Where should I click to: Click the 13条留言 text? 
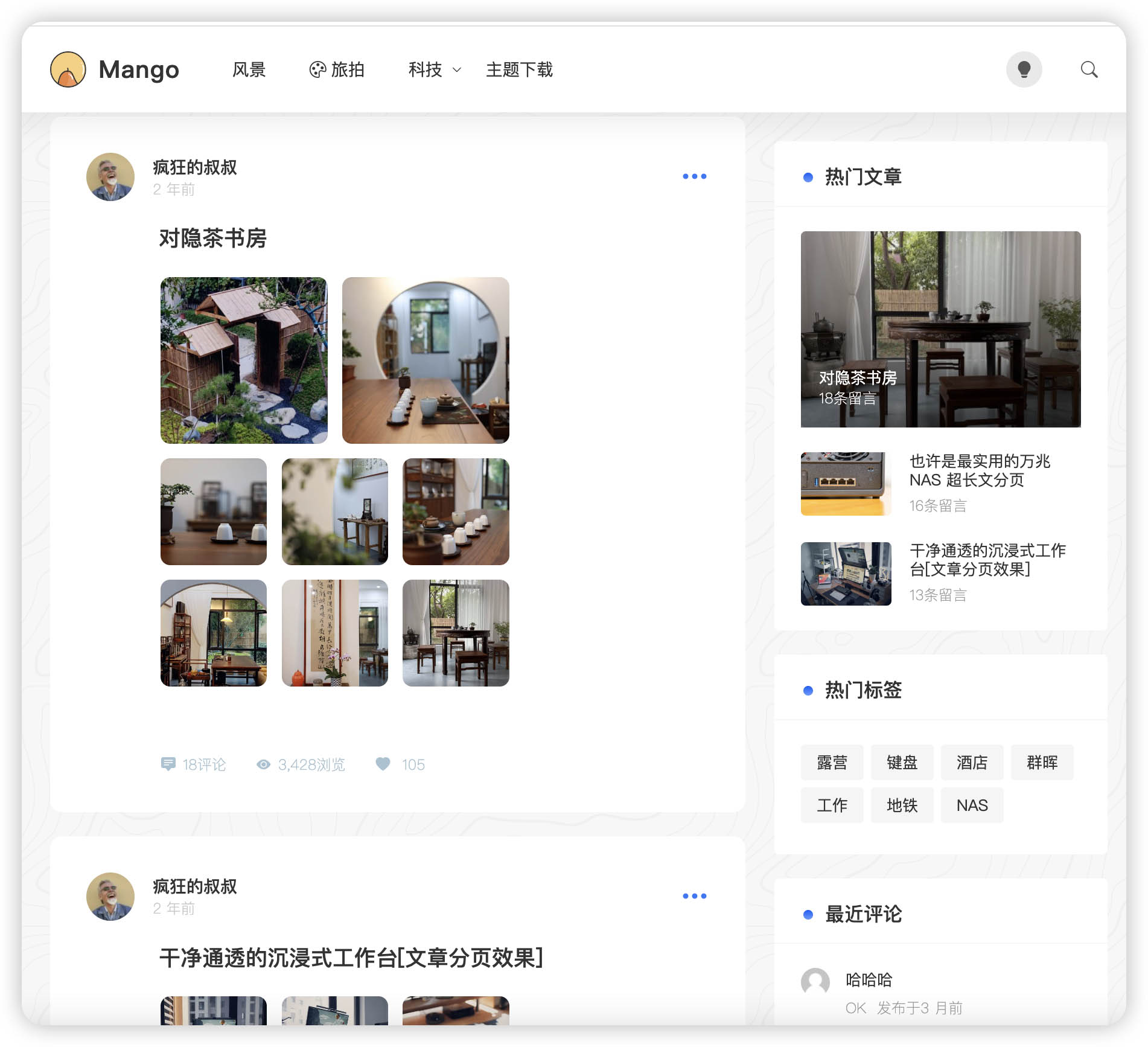click(x=938, y=595)
